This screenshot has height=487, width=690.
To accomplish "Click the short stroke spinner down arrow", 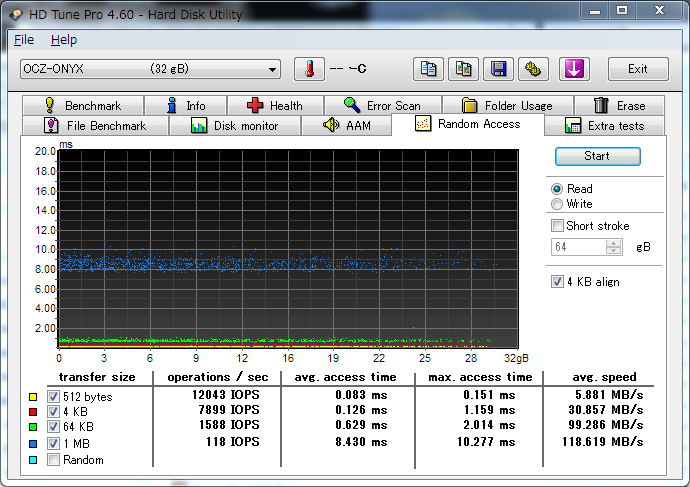I will click(x=613, y=251).
